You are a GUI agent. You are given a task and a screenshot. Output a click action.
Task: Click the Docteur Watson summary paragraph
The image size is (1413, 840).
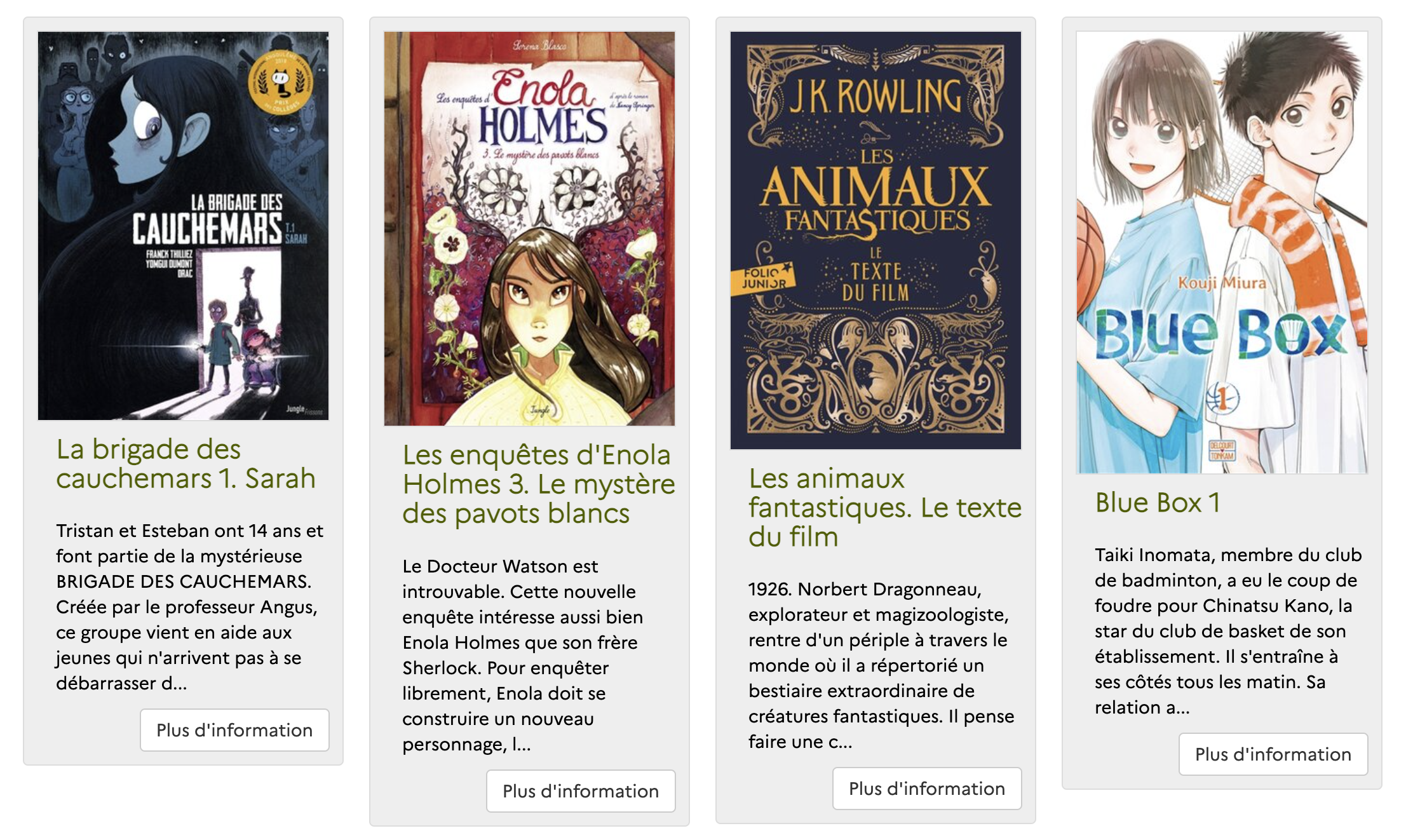[x=523, y=654]
